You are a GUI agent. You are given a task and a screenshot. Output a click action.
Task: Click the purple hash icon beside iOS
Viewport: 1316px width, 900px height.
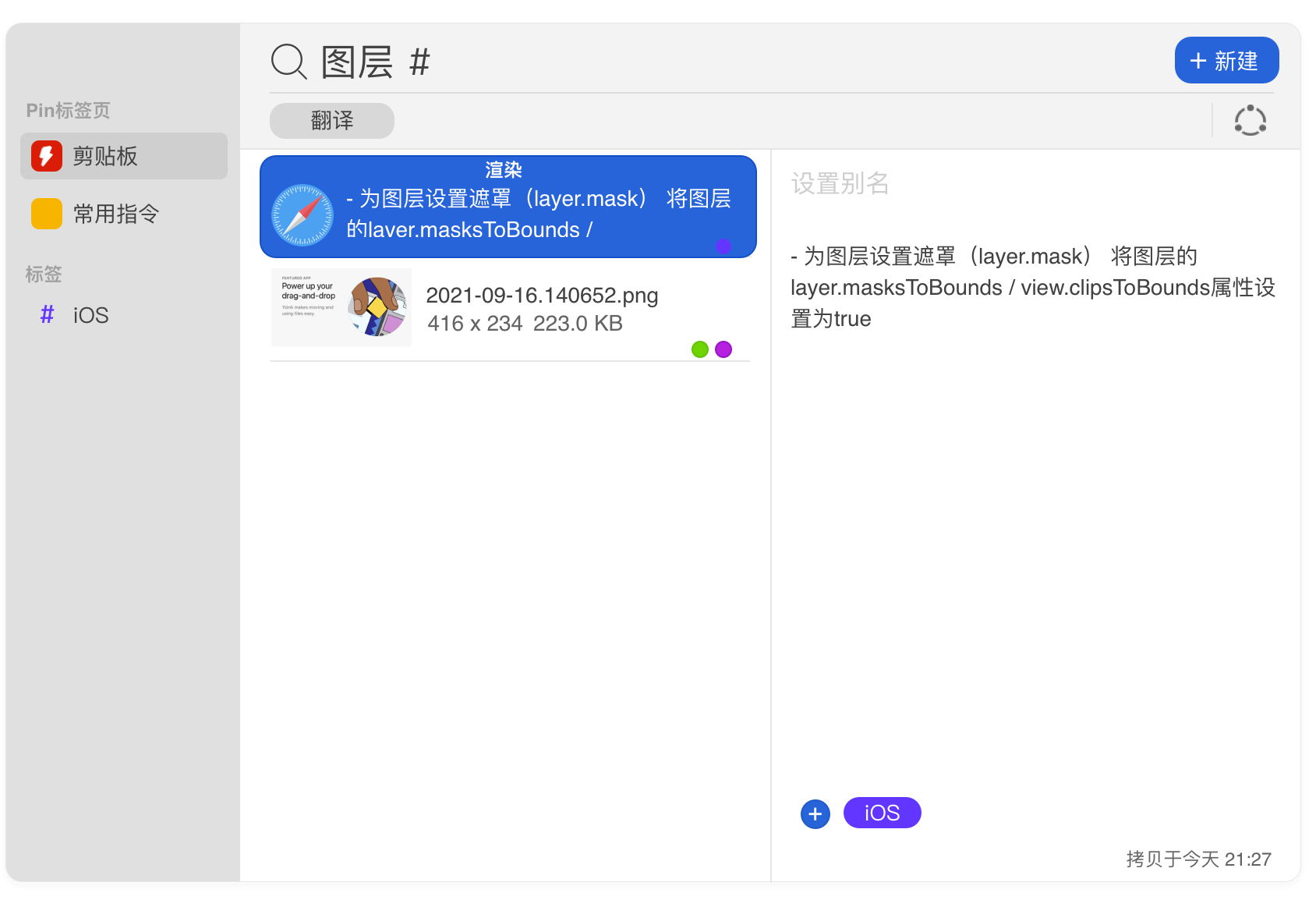point(47,314)
